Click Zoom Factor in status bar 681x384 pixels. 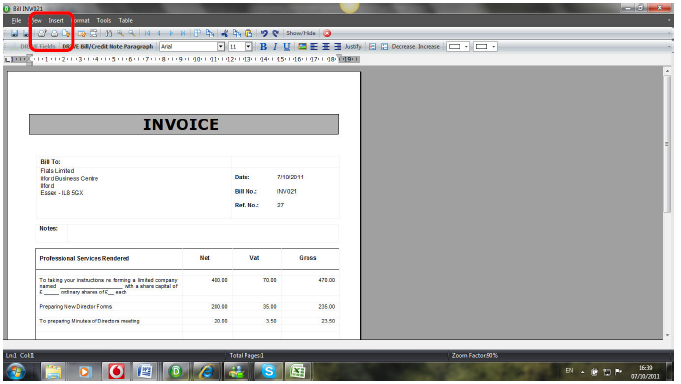click(x=475, y=355)
